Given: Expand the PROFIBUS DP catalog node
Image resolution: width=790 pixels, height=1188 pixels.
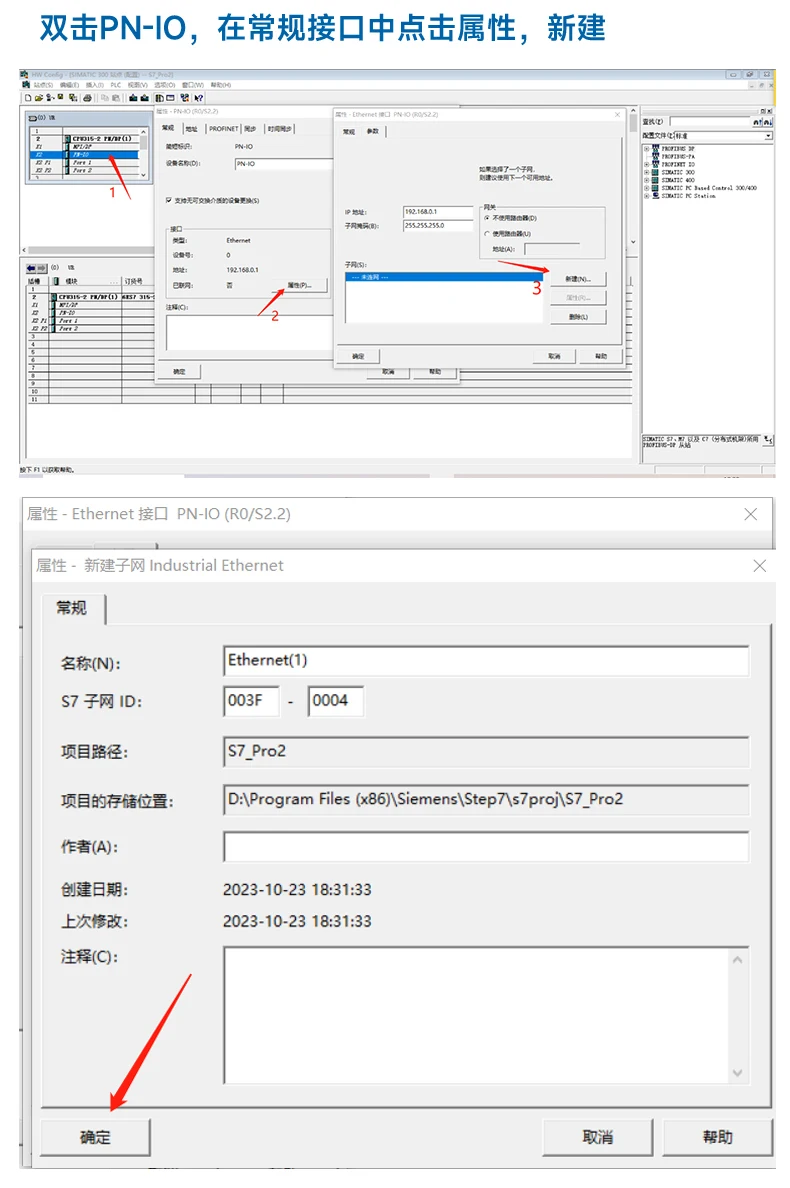Looking at the screenshot, I should [x=646, y=148].
